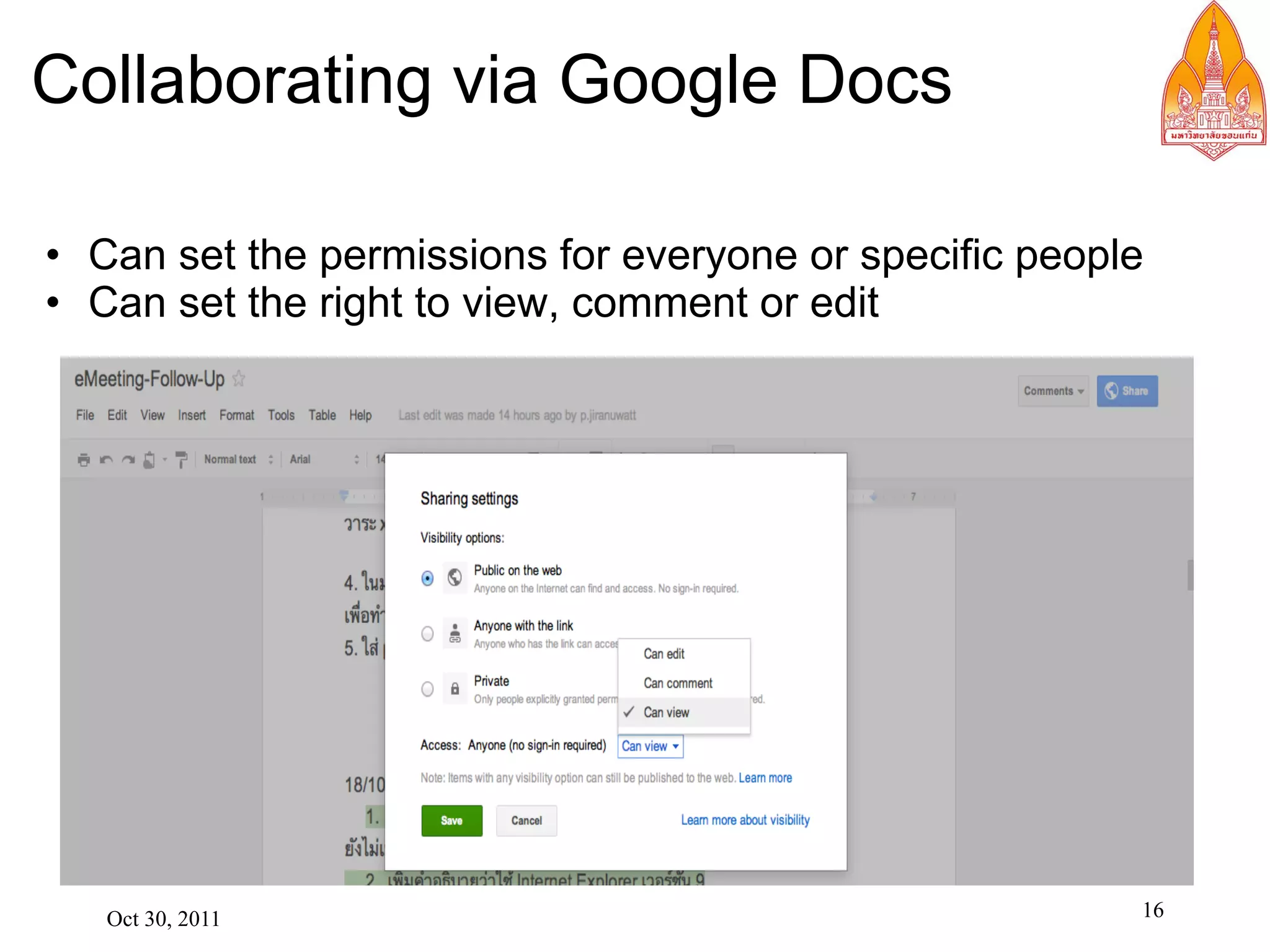Viewport: 1270px width, 952px height.
Task: Select the Anyone with the link radio button
Action: [x=427, y=633]
